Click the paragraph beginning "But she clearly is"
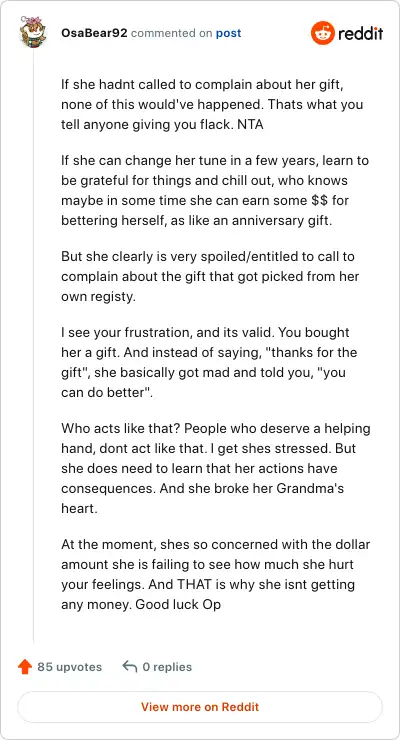The height and width of the screenshot is (740, 400). point(210,277)
